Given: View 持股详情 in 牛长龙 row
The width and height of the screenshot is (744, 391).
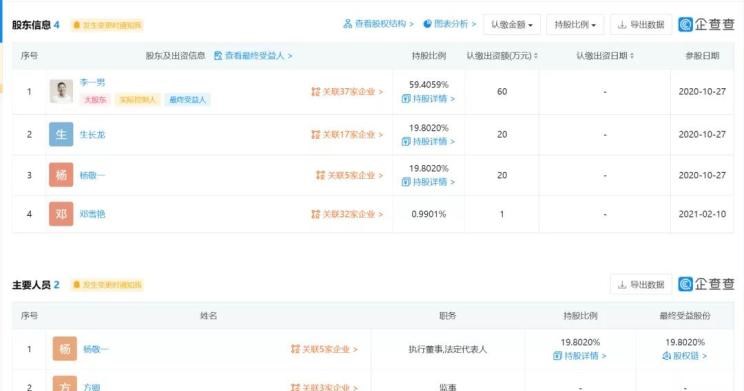Looking at the screenshot, I should pos(428,141).
